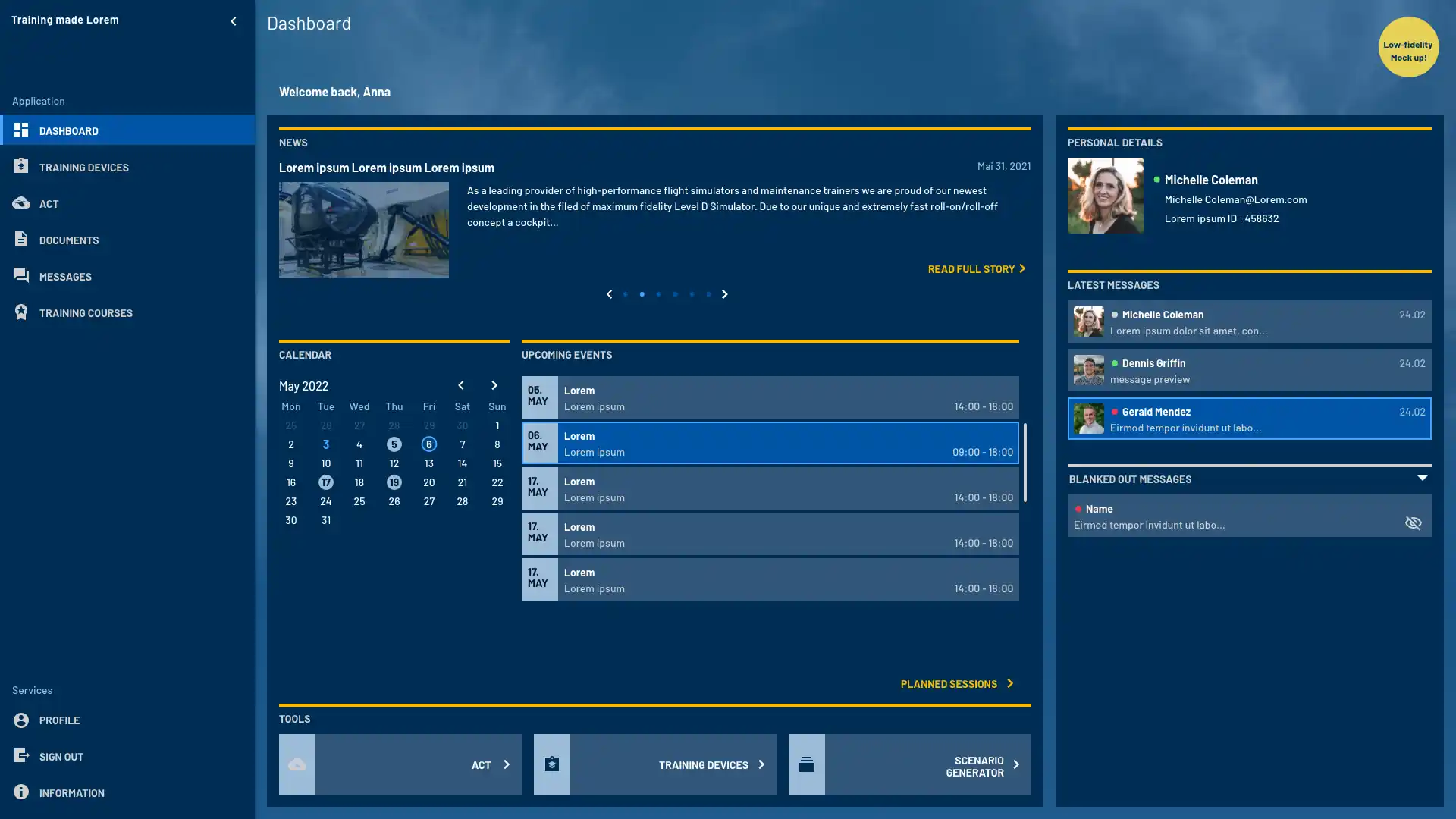
Task: Open the Training Devices tool tile
Action: [654, 764]
